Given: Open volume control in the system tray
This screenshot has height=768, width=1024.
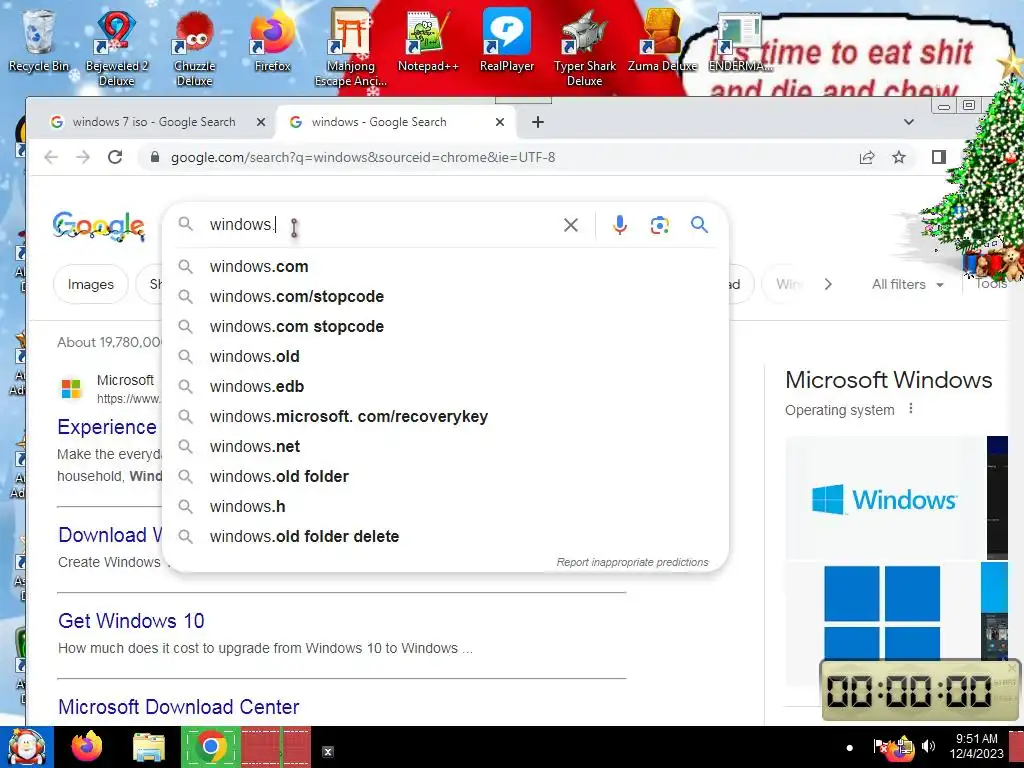Looking at the screenshot, I should [928, 746].
